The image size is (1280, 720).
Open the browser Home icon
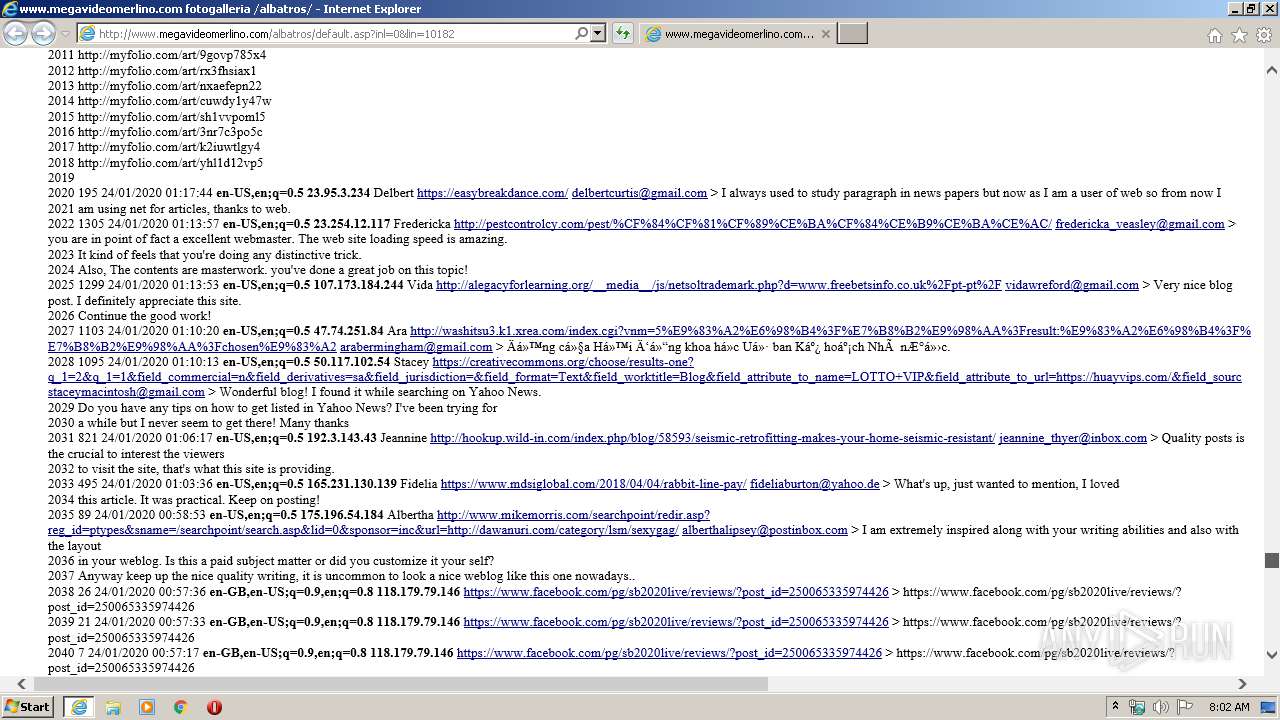click(1214, 35)
